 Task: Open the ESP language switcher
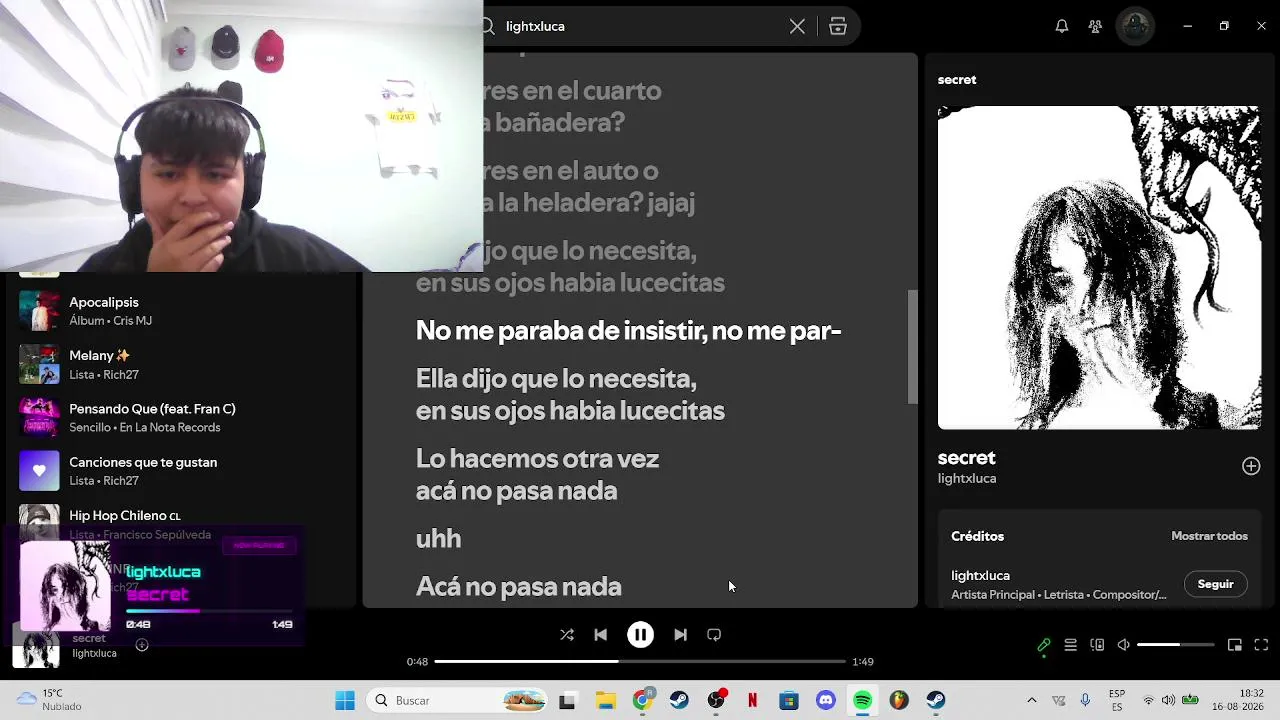1117,700
